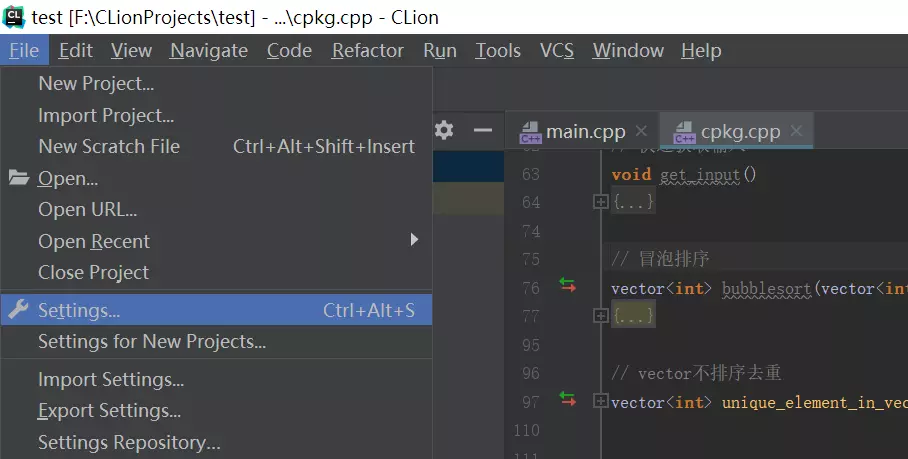Open the Edit menu

[76, 51]
